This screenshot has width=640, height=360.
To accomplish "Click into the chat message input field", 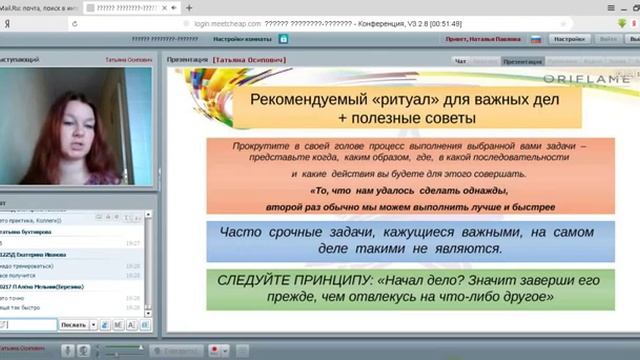I will point(28,325).
